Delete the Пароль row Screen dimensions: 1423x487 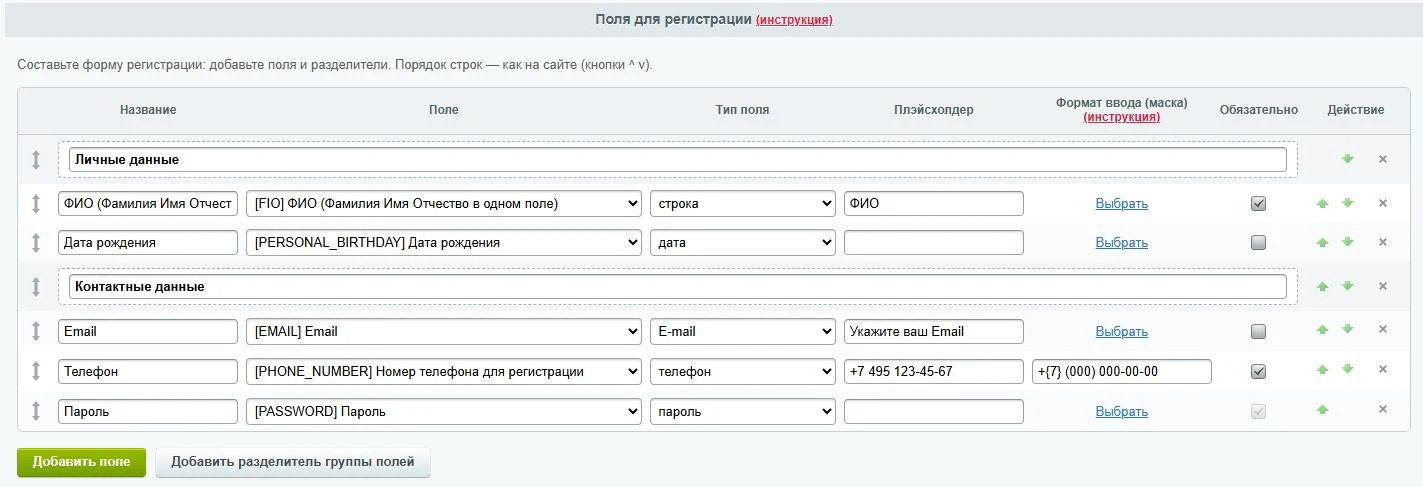(x=1383, y=409)
